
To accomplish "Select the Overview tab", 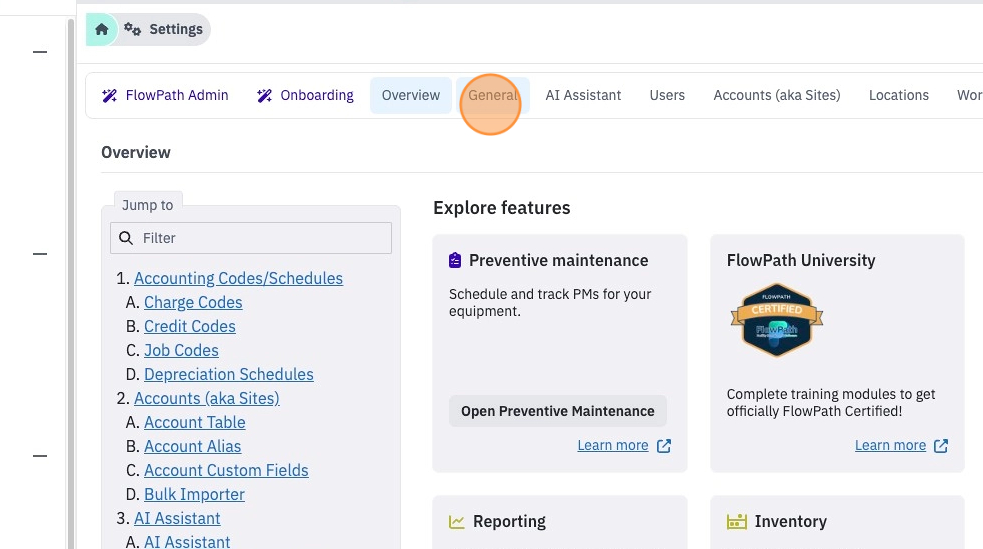I will coord(411,95).
